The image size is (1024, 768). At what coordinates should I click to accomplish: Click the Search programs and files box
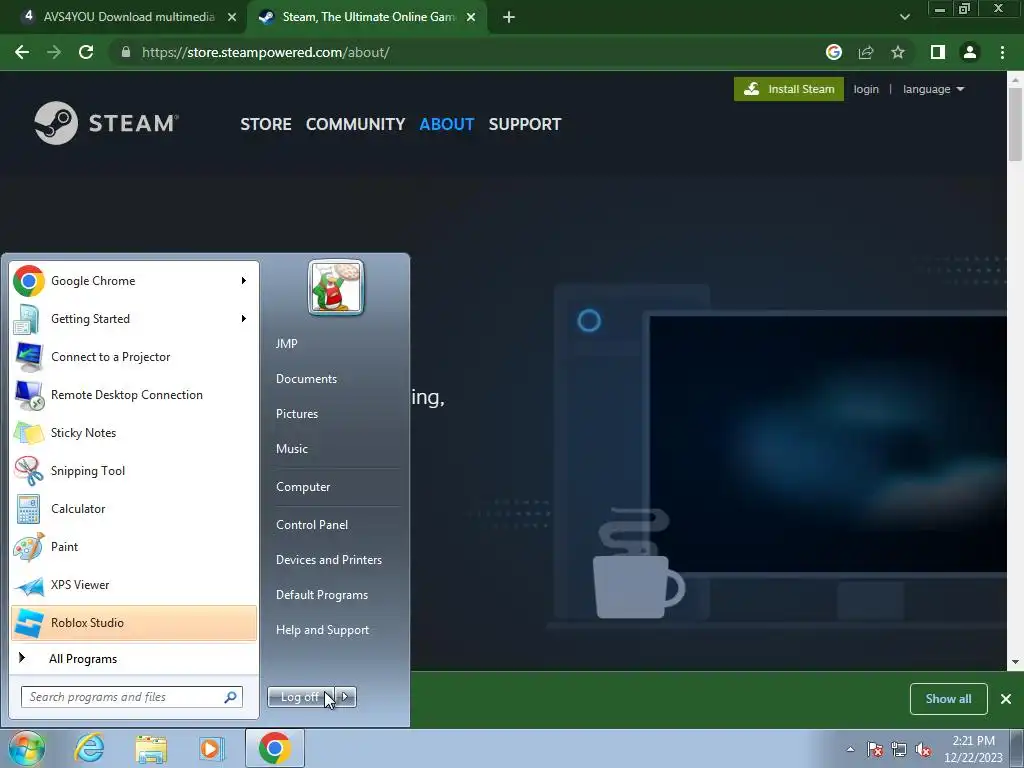pos(132,697)
